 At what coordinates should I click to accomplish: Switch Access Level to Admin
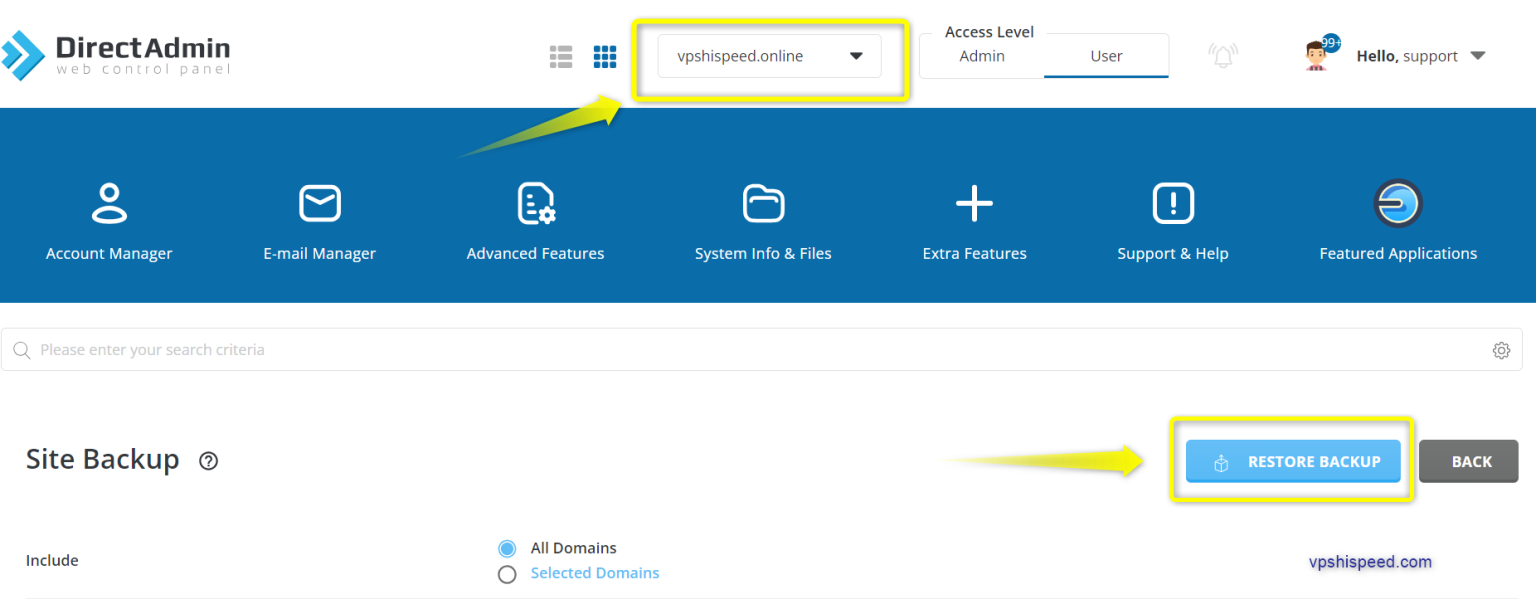coord(981,56)
